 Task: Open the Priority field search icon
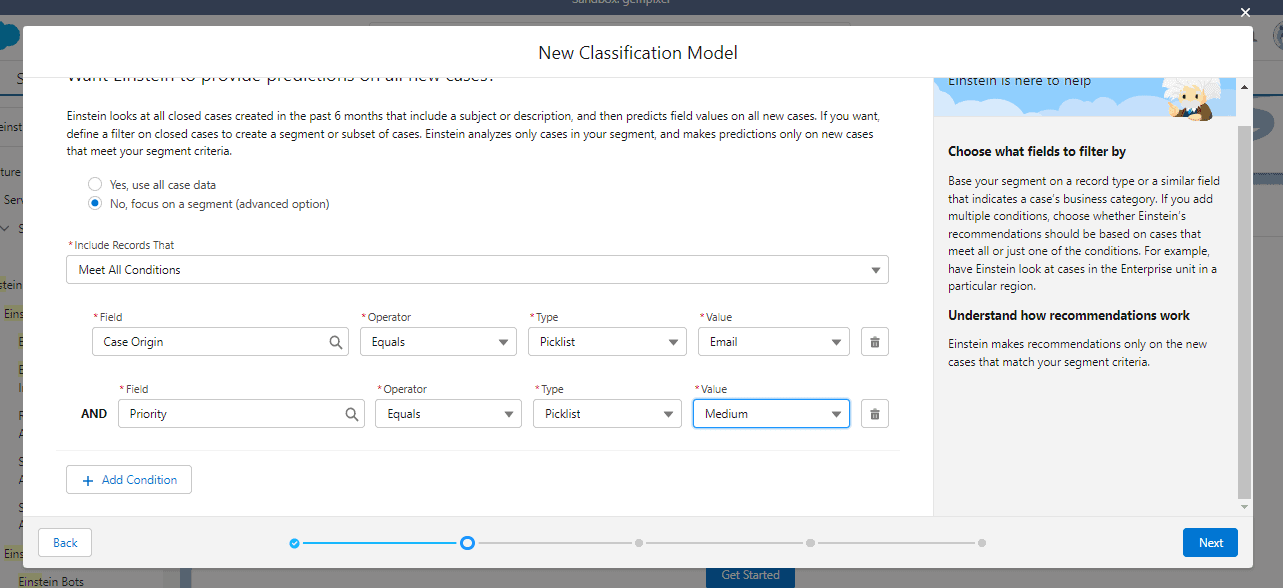351,413
